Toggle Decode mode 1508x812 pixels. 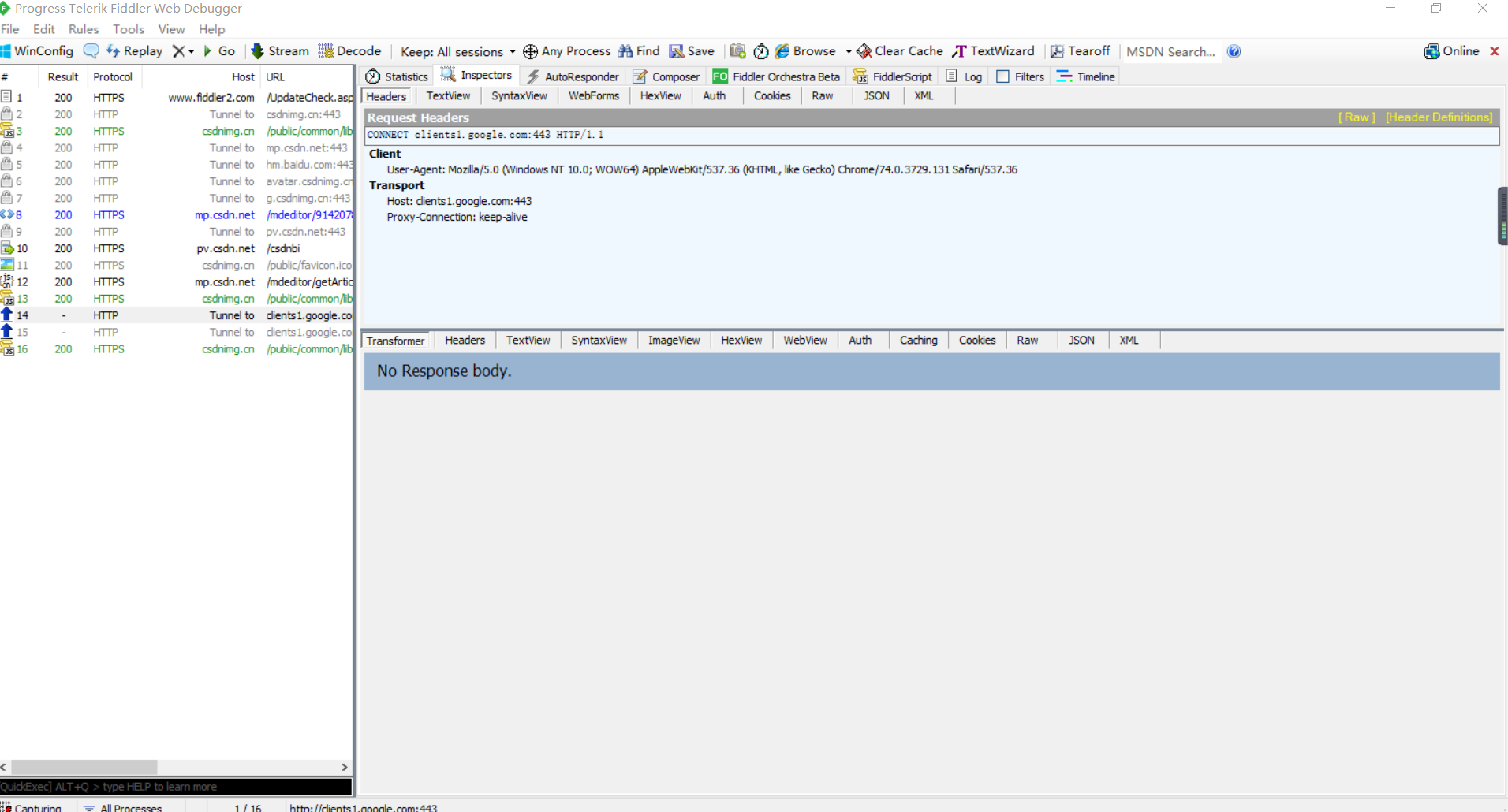click(x=349, y=51)
